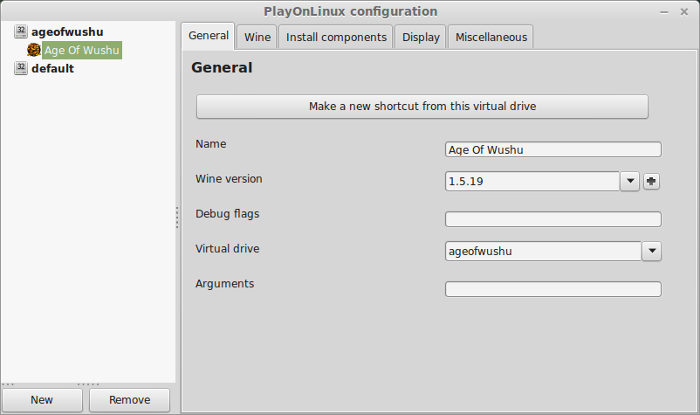This screenshot has height=415, width=700.
Task: Click the Arguments input field
Action: pyautogui.click(x=553, y=289)
